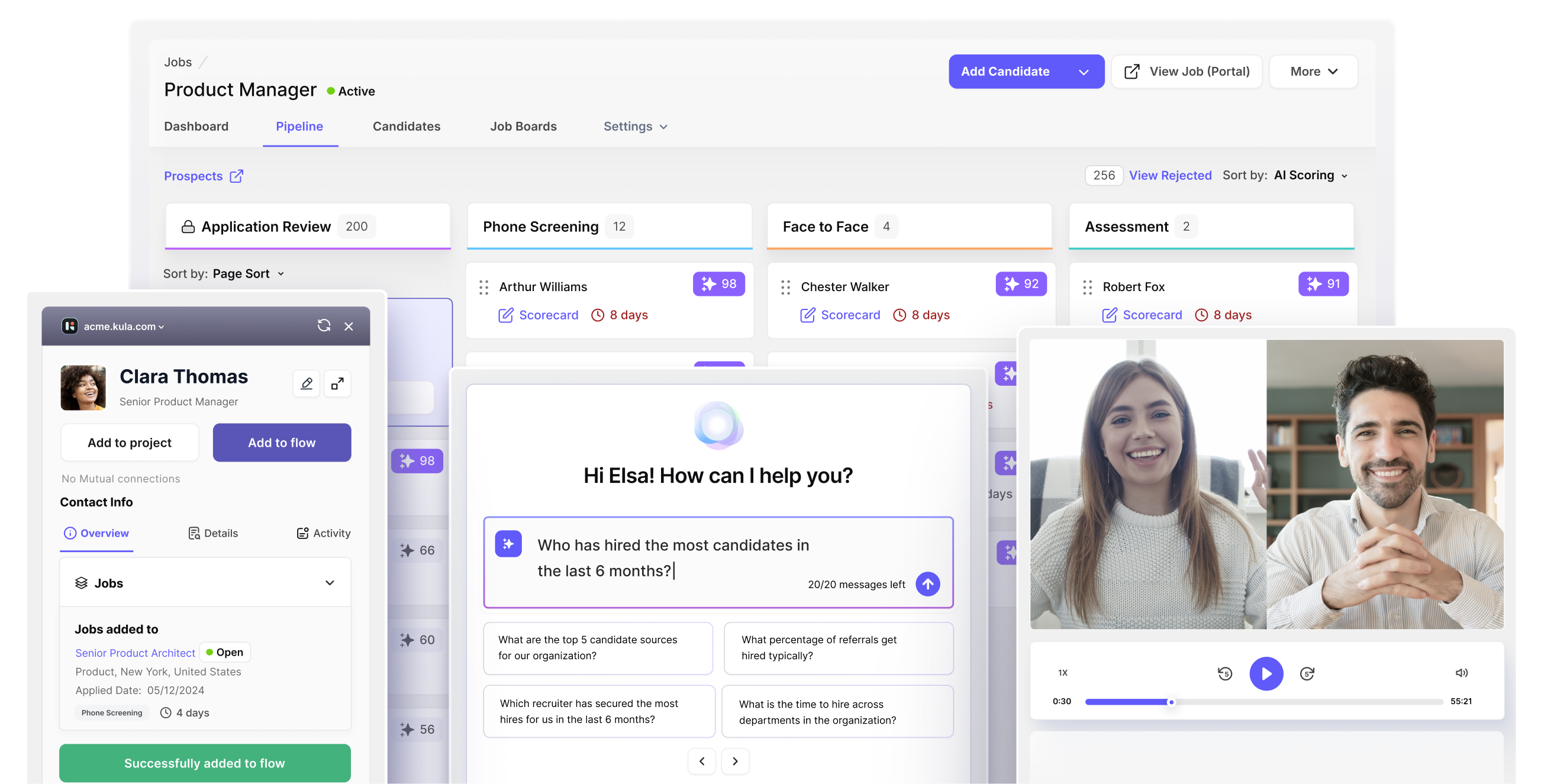Expand the Clara Thomas profile with the expand icon

(x=337, y=383)
